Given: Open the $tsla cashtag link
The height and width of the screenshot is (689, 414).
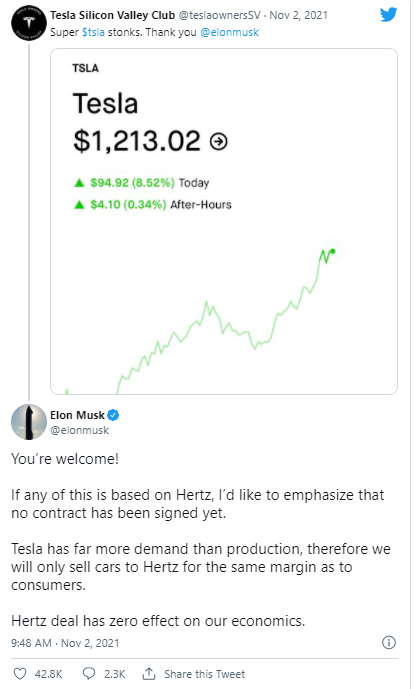Looking at the screenshot, I should tap(93, 33).
